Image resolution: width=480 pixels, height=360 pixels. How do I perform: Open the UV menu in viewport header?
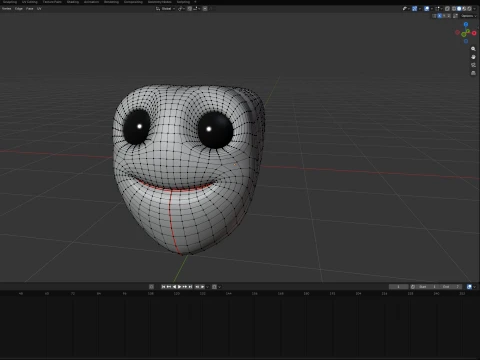[x=39, y=9]
